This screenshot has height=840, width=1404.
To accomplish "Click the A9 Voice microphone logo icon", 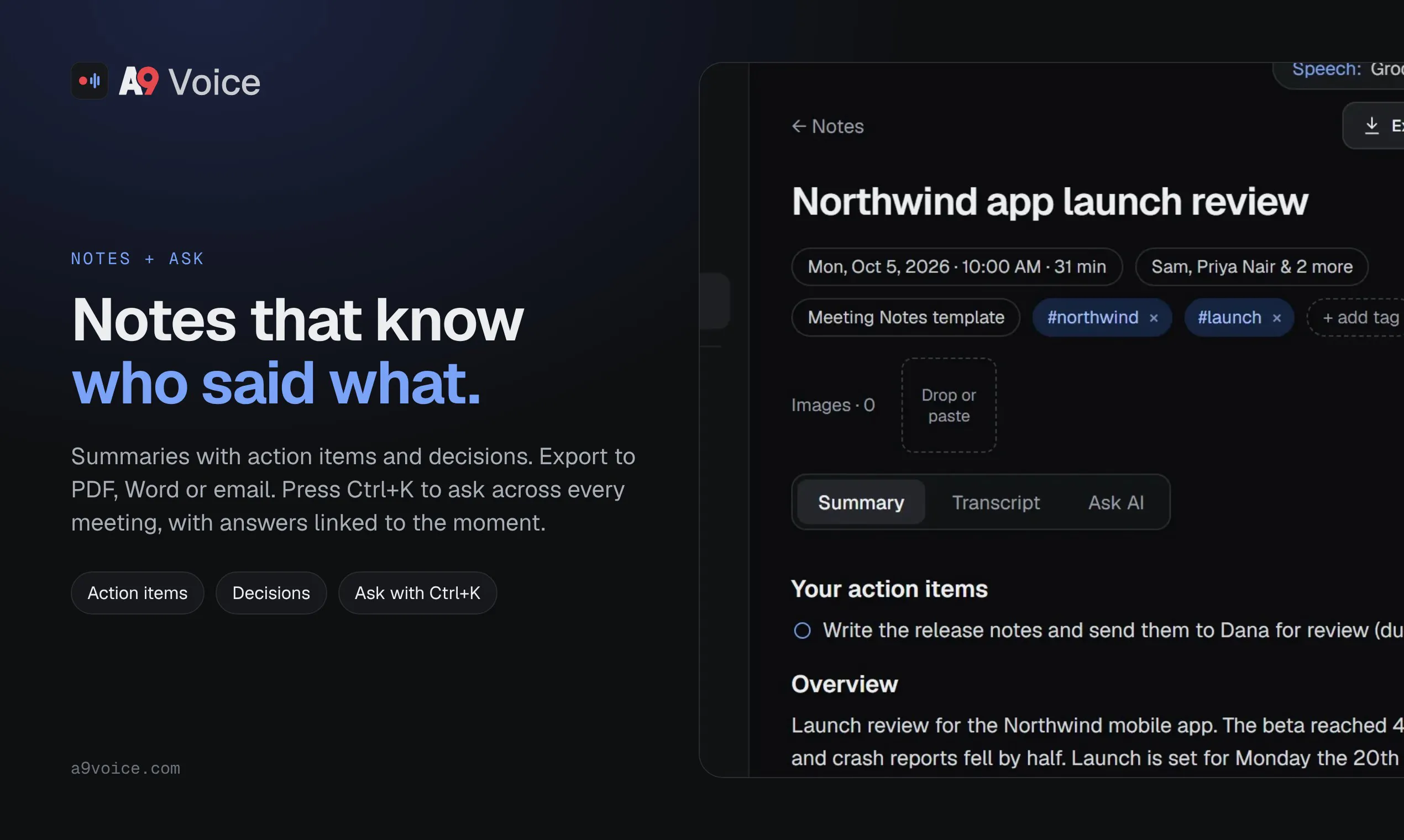I will [90, 81].
